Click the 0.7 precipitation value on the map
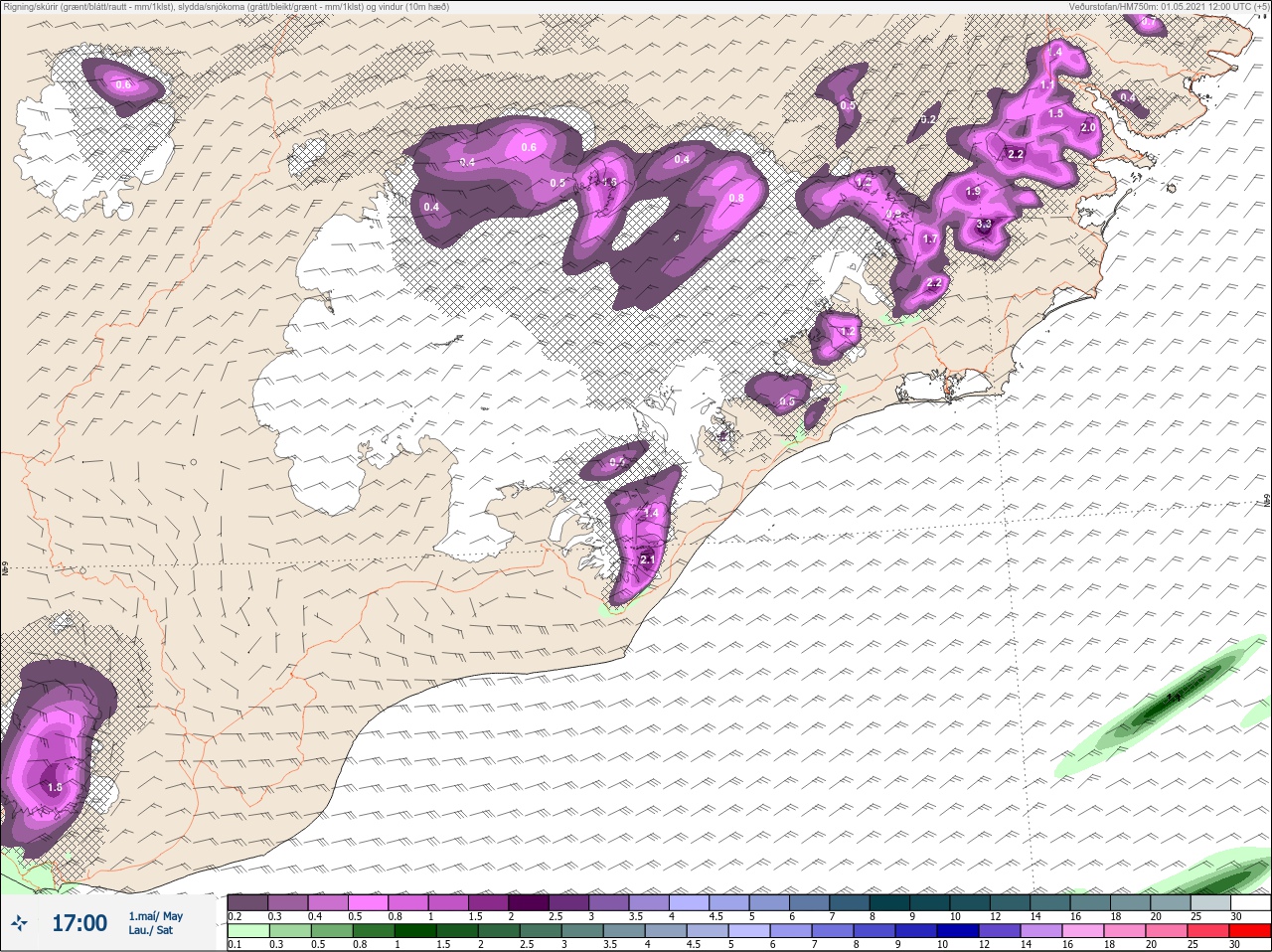Screen dimensions: 1272x952 (1149, 21)
